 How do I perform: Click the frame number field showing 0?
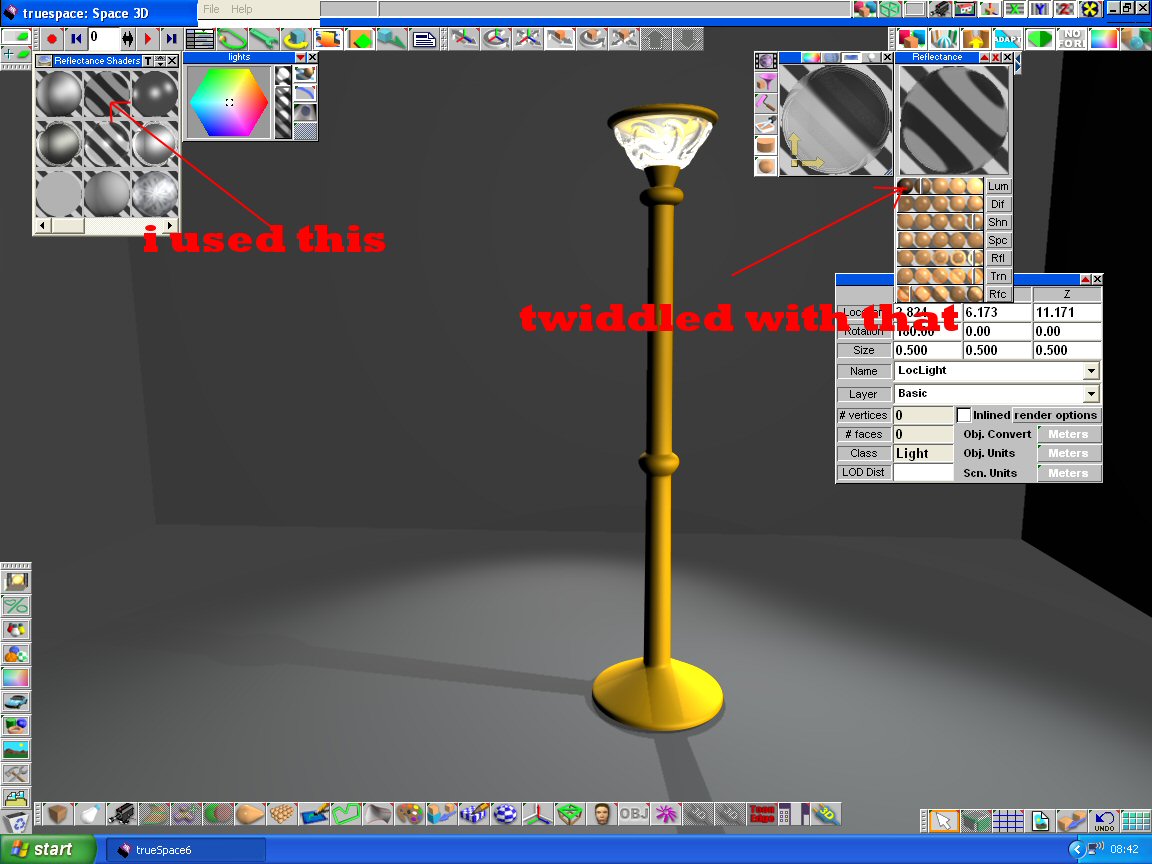pyautogui.click(x=103, y=37)
